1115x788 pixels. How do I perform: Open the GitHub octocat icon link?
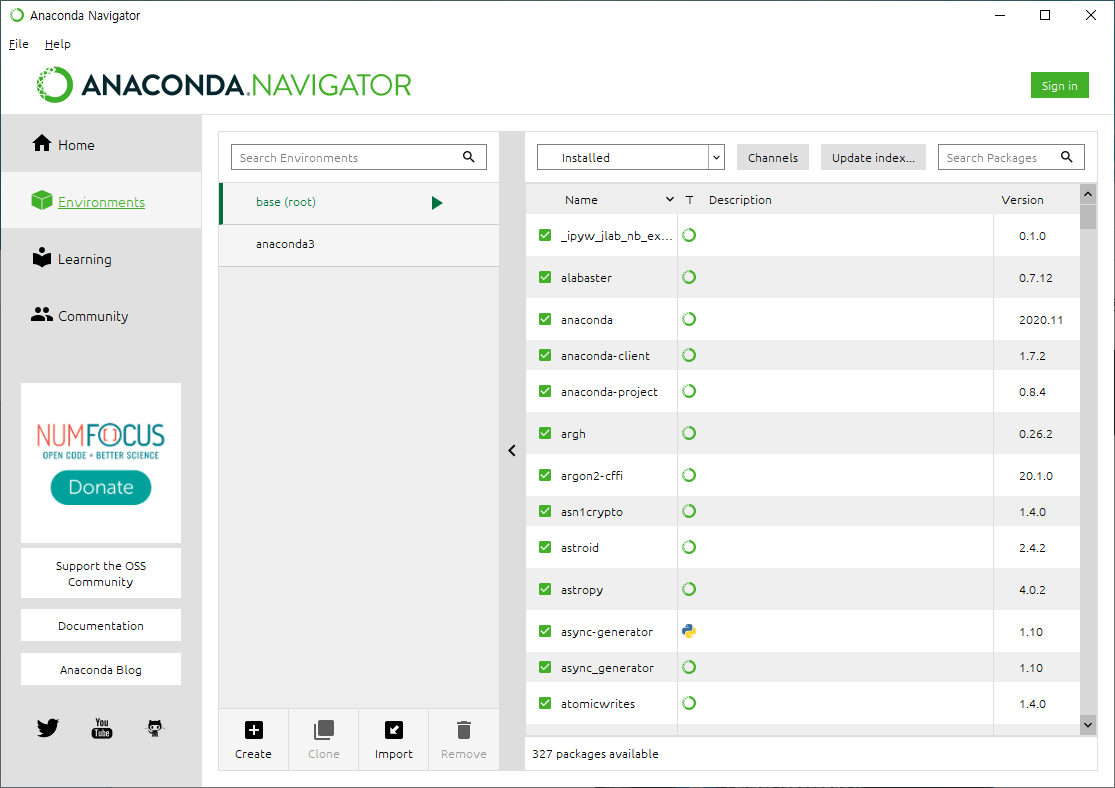pyautogui.click(x=155, y=728)
